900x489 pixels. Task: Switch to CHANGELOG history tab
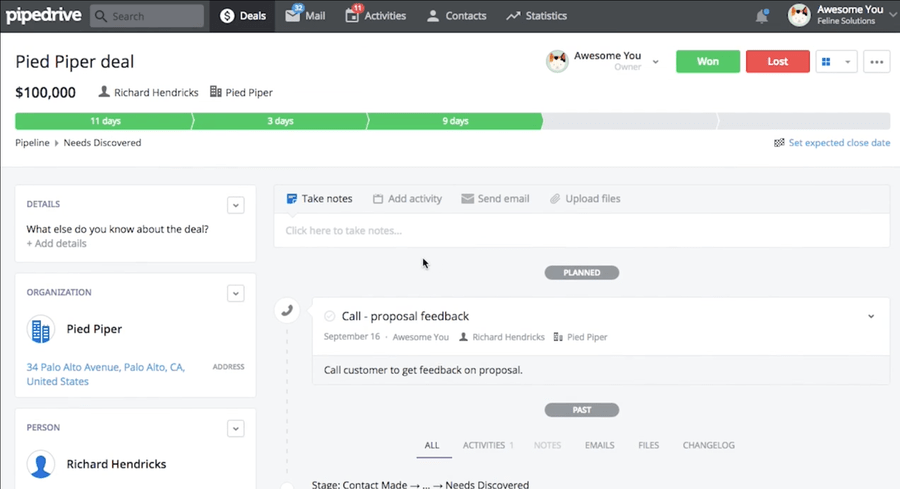click(708, 445)
